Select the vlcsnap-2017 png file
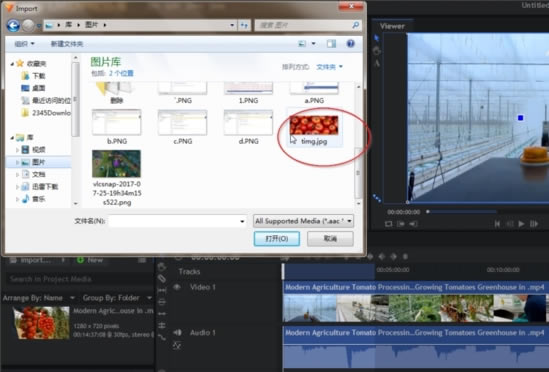 (x=117, y=178)
